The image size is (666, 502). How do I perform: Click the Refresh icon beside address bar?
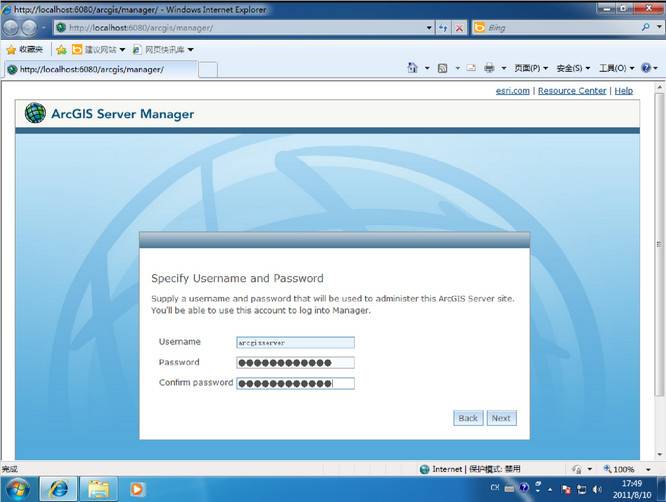tap(443, 28)
